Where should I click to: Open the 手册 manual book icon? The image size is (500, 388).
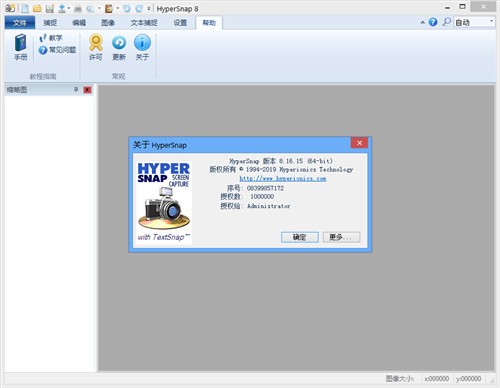pyautogui.click(x=20, y=47)
